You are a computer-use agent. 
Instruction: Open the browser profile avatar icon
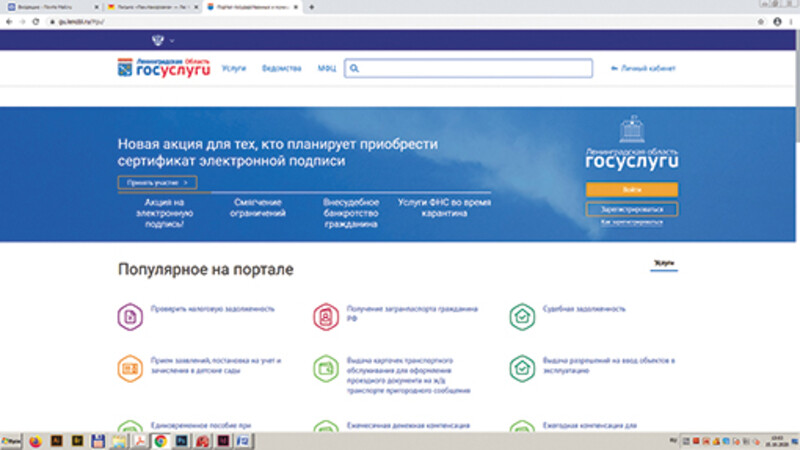tap(777, 21)
